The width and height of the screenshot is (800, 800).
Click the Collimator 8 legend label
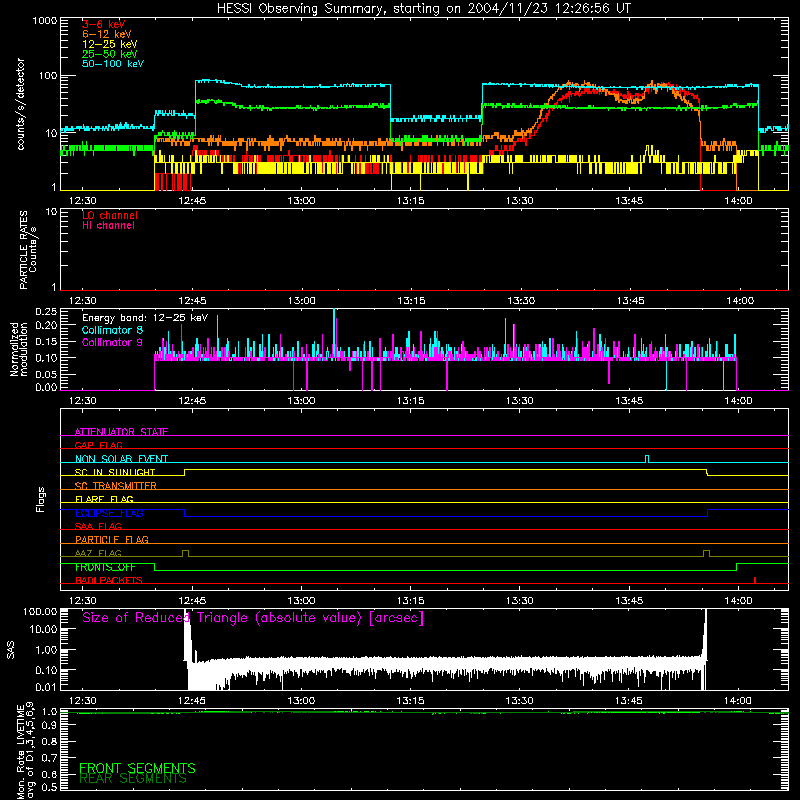[112, 330]
